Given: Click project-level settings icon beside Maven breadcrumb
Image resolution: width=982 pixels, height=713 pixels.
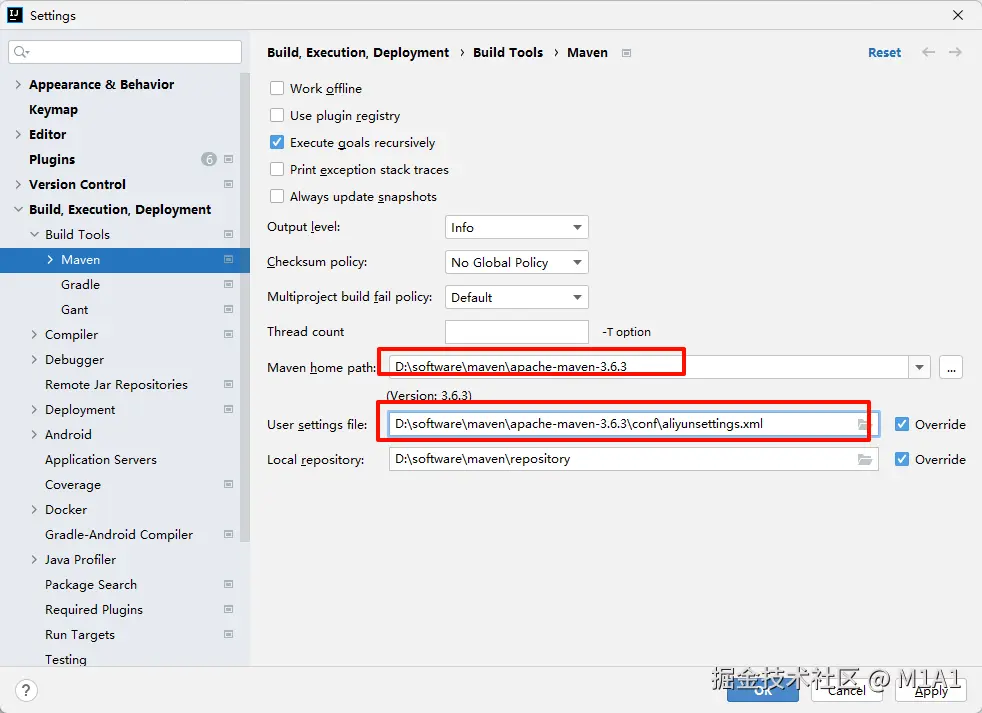Looking at the screenshot, I should 626,53.
